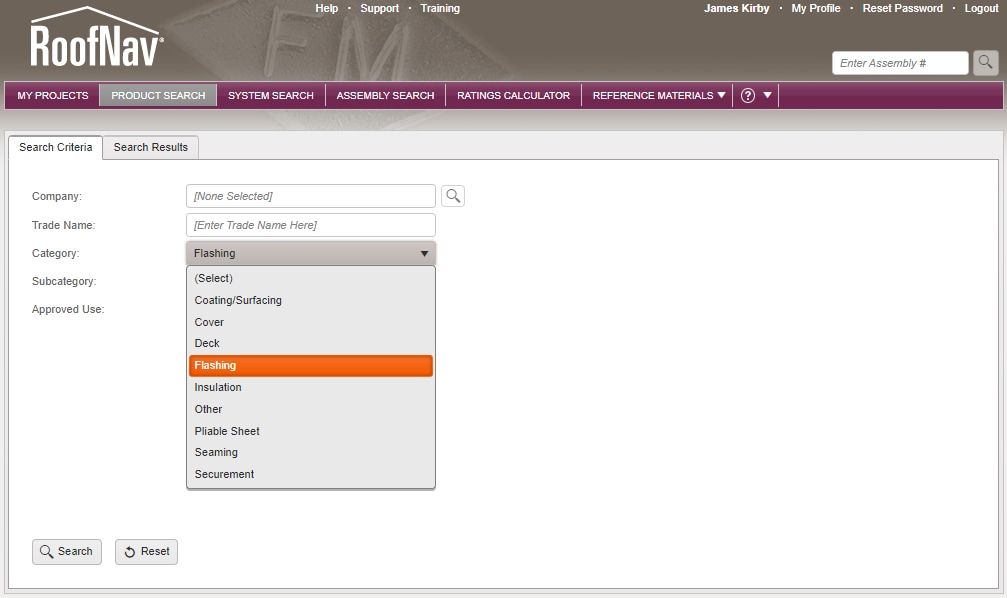
Task: Open the help question mark menu
Action: coord(747,96)
